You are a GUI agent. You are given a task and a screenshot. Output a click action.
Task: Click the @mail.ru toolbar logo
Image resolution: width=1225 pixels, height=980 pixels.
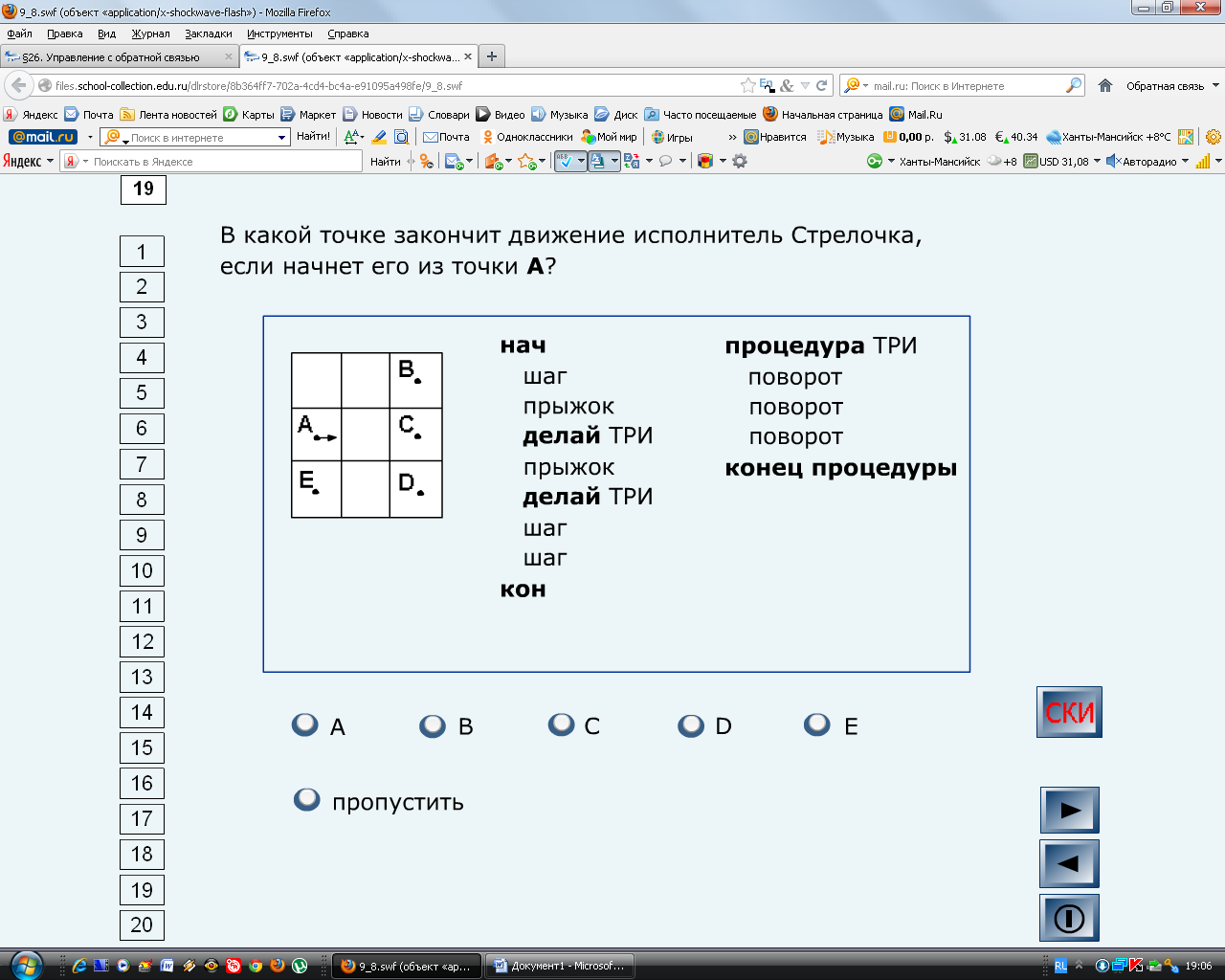(43, 137)
